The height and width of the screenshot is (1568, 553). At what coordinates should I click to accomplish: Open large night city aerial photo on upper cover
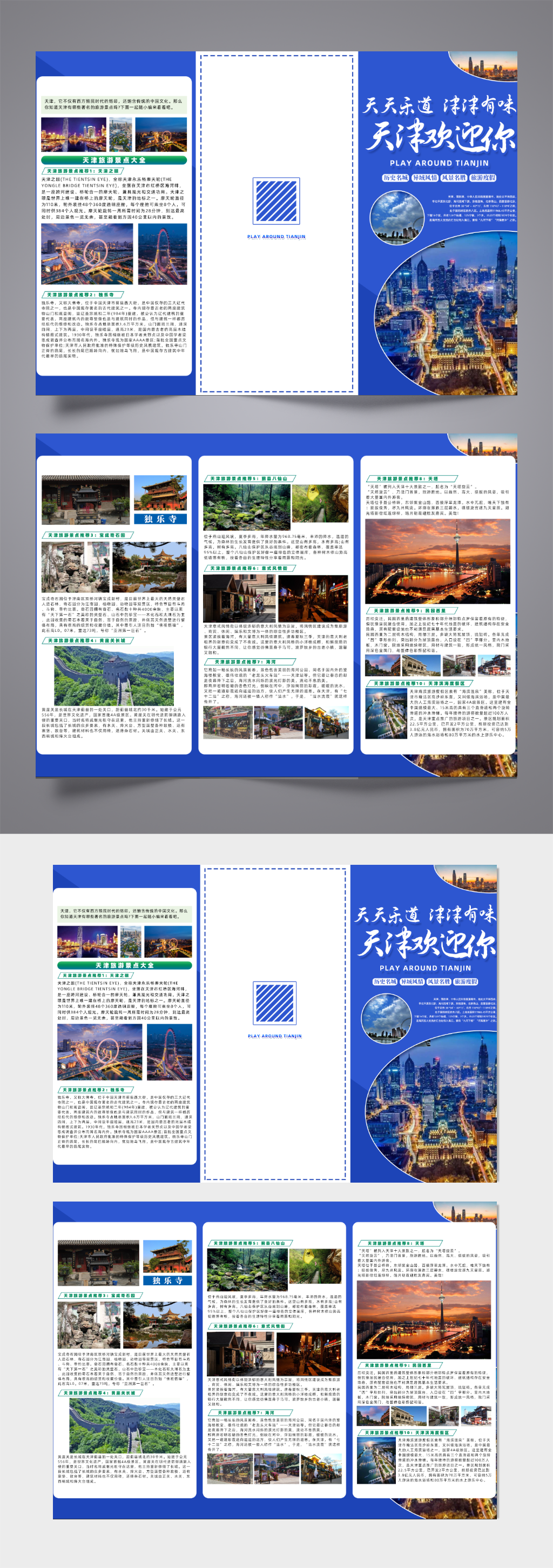point(447,314)
